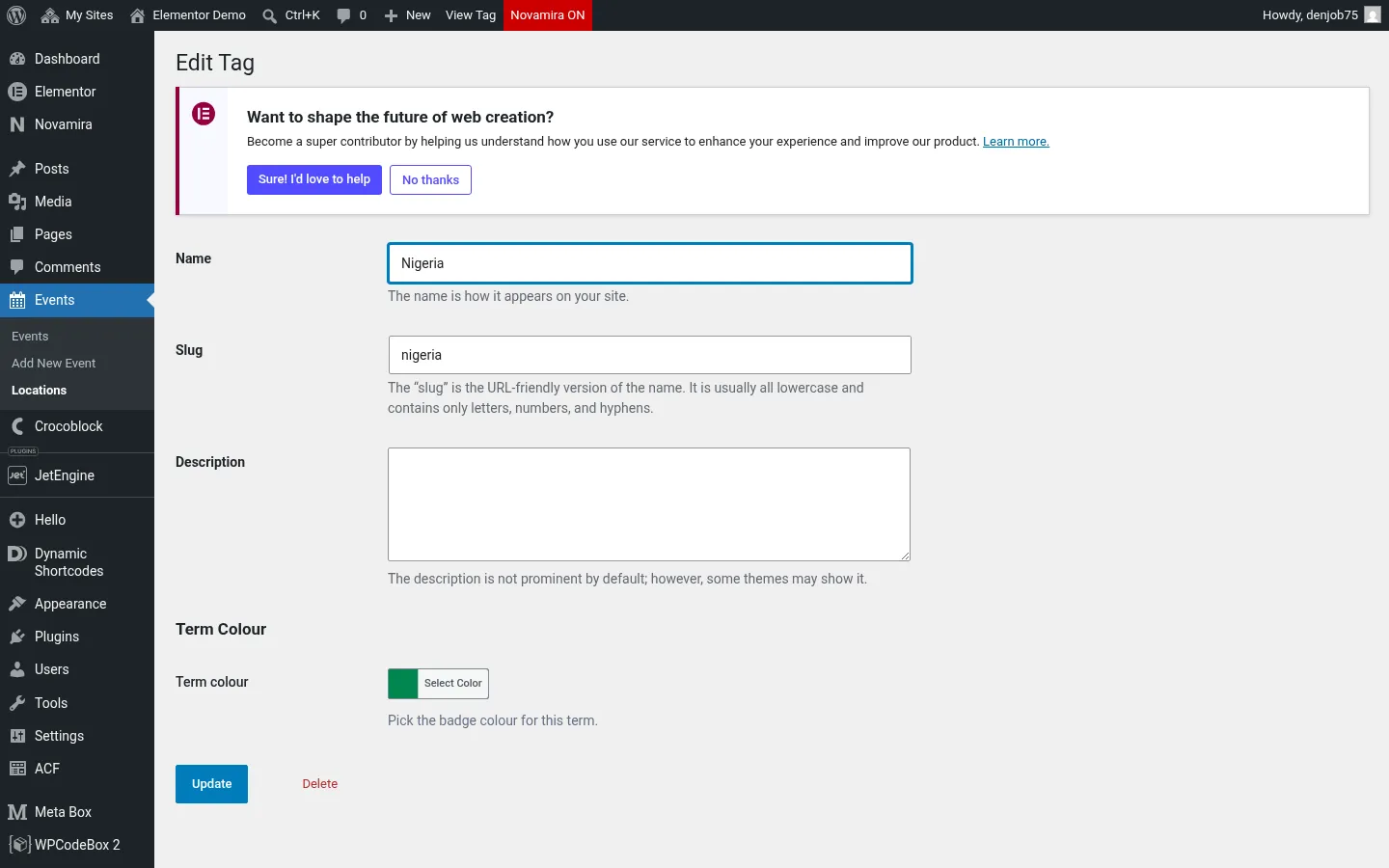
Task: Select Locations submenu item
Action: [40, 391]
